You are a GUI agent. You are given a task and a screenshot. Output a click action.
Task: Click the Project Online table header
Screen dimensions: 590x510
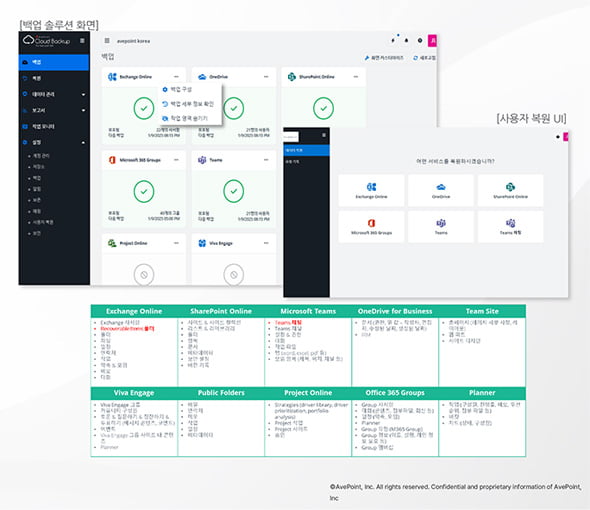click(308, 393)
